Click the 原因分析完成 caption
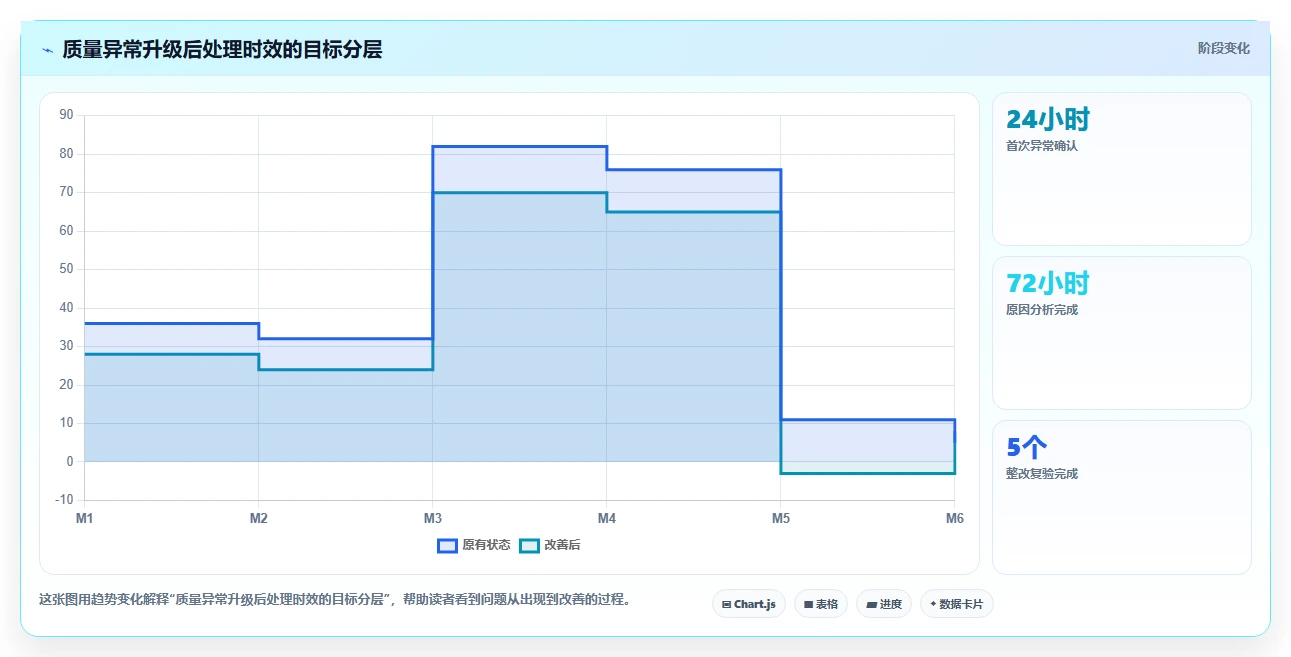Image resolution: width=1291 pixels, height=657 pixels. click(x=1042, y=310)
